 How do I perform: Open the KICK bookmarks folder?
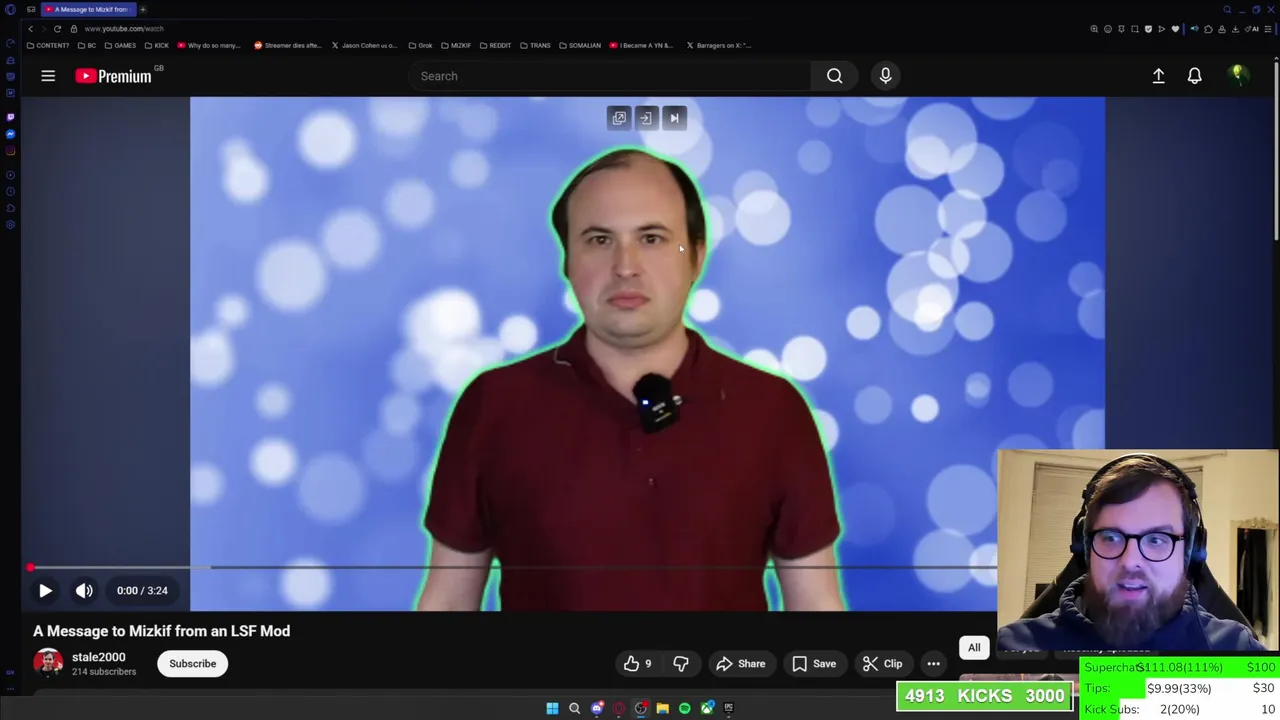(x=156, y=45)
